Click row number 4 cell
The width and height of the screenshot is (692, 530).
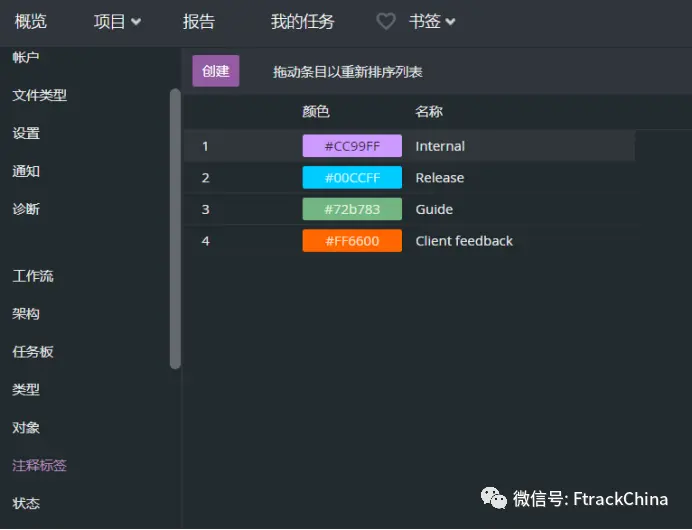coord(205,241)
